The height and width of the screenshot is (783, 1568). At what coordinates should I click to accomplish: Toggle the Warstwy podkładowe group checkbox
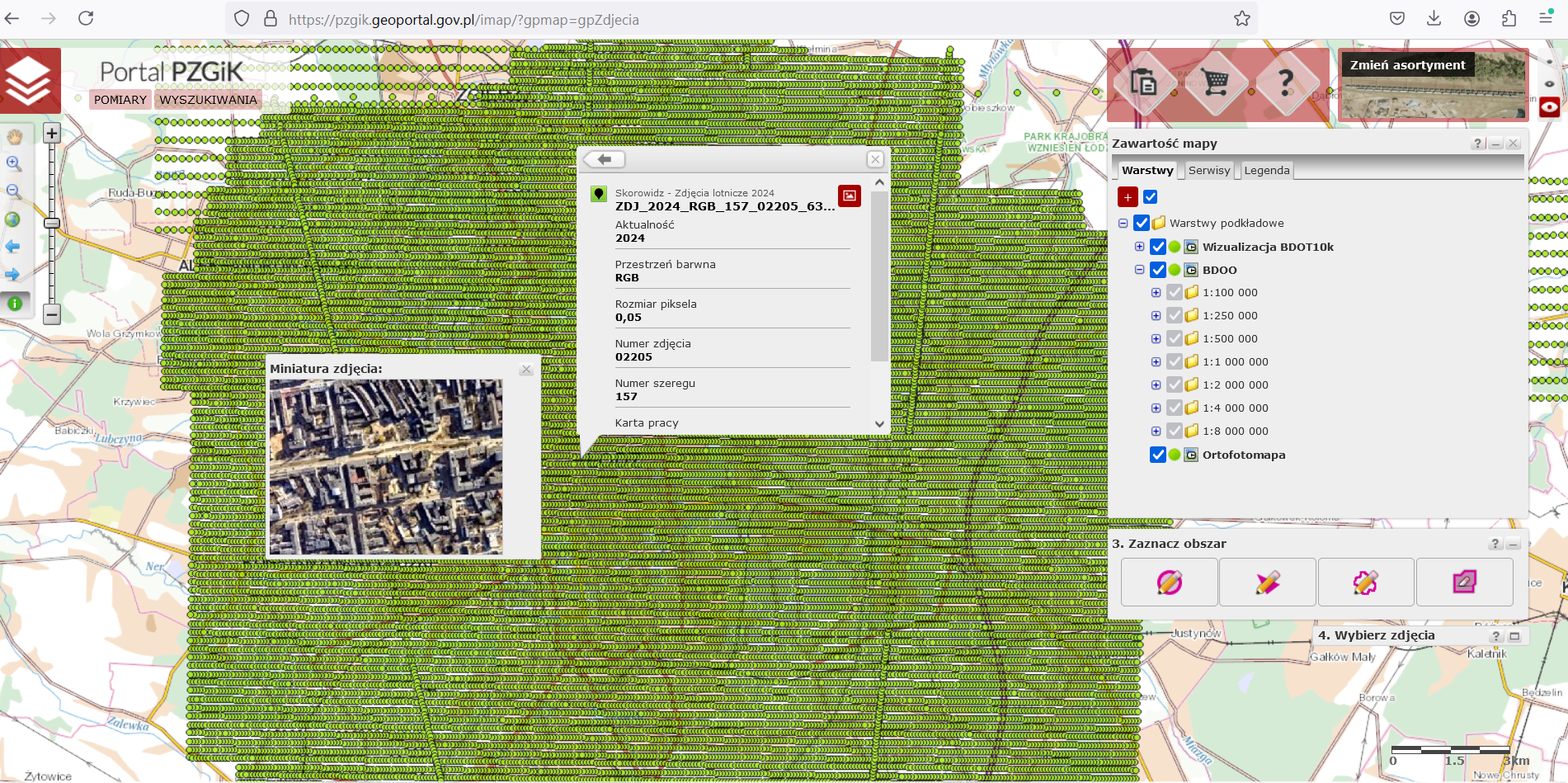click(x=1142, y=223)
